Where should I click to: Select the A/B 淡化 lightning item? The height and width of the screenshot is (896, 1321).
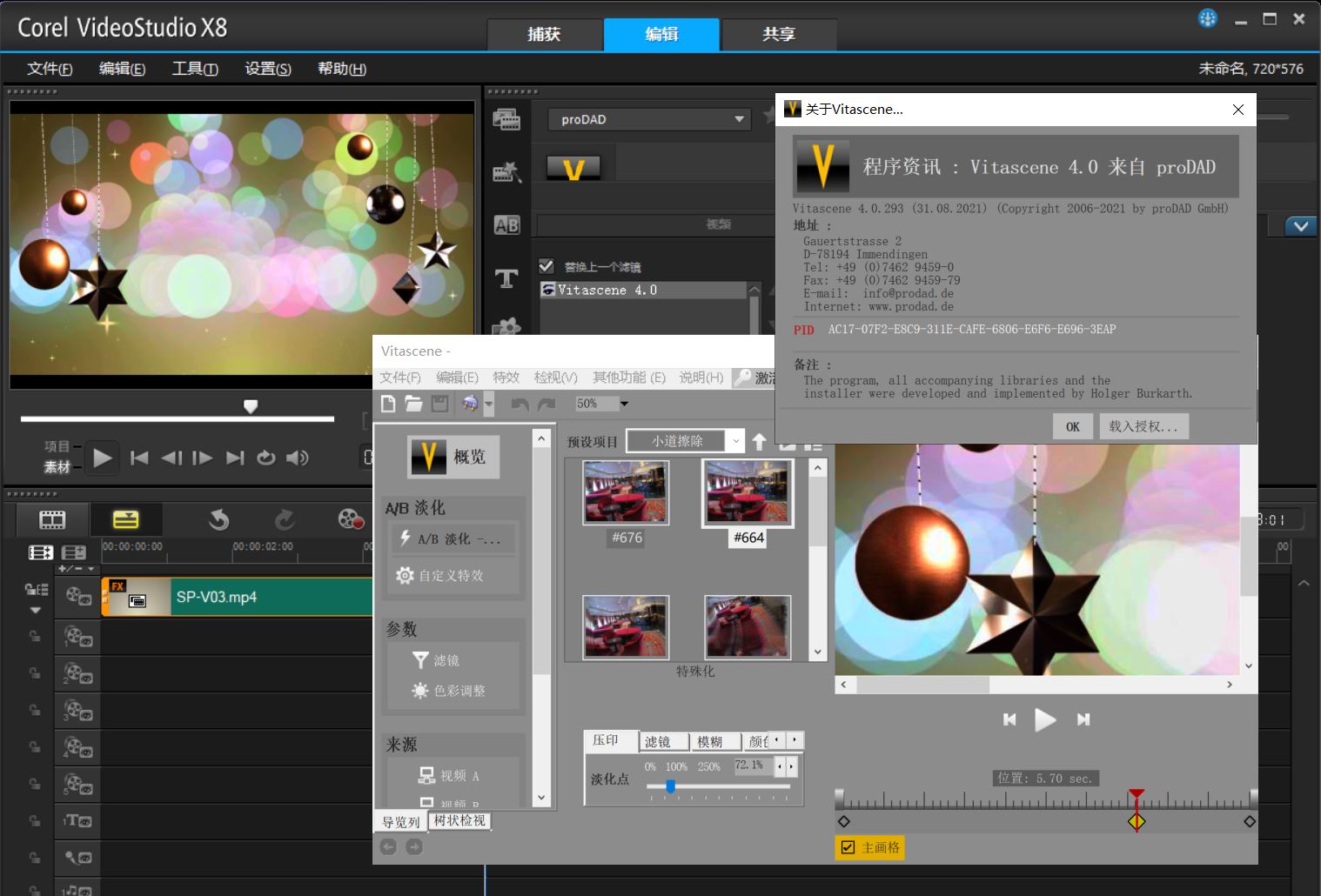[x=453, y=539]
